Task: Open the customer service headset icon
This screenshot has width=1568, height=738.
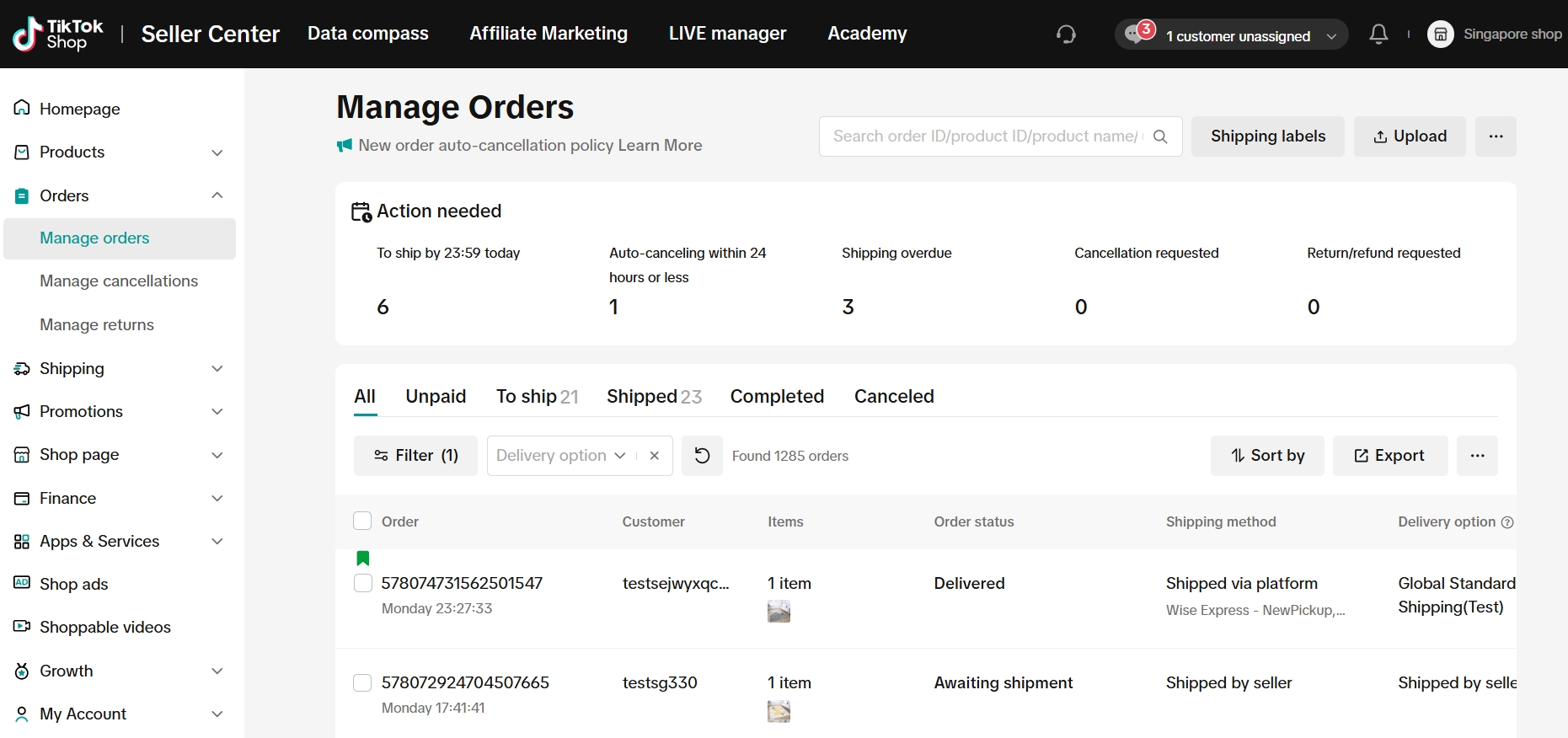Action: [x=1066, y=35]
